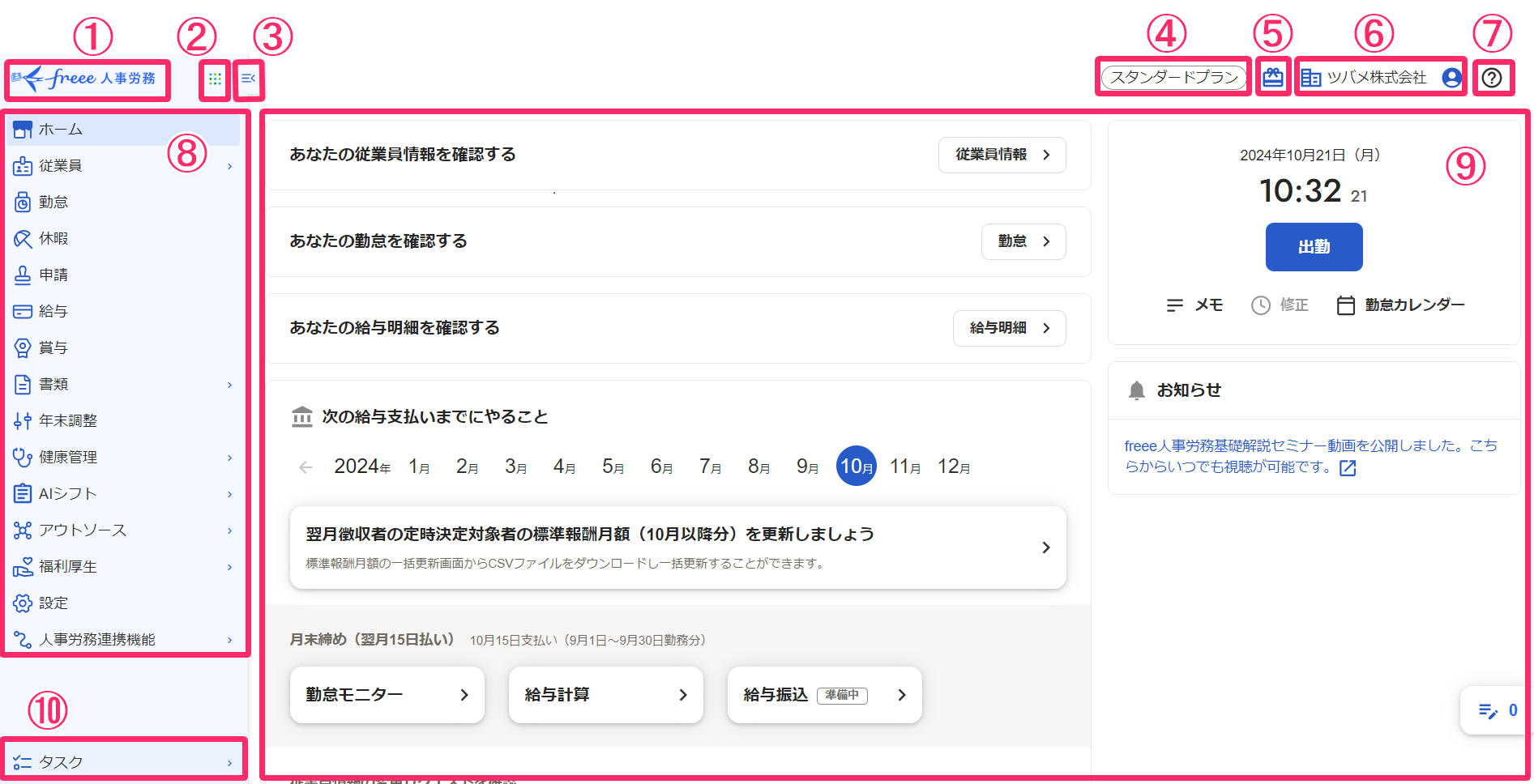Click the freee 人事労務 logo
1534x784 pixels.
point(84,79)
